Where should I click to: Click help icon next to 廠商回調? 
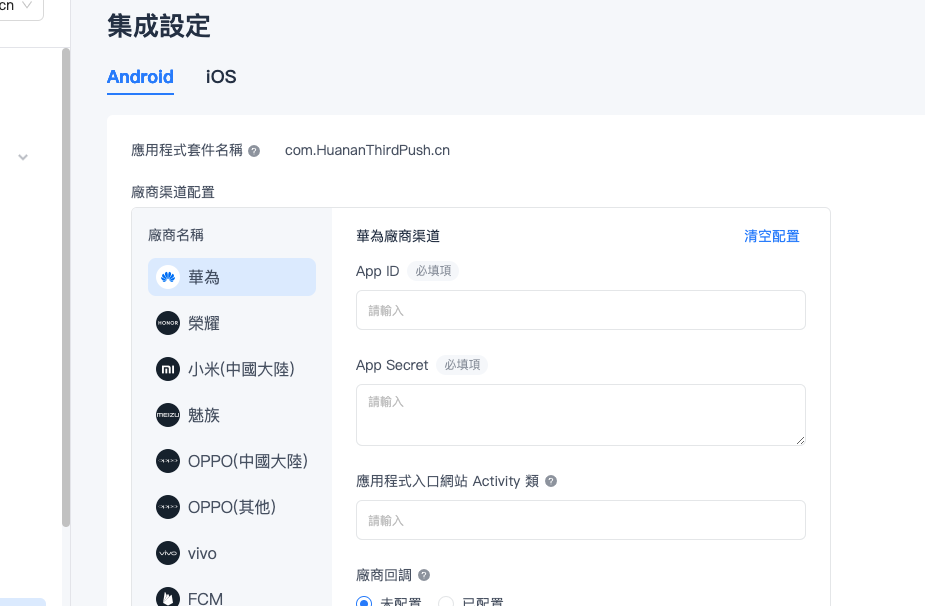(424, 575)
